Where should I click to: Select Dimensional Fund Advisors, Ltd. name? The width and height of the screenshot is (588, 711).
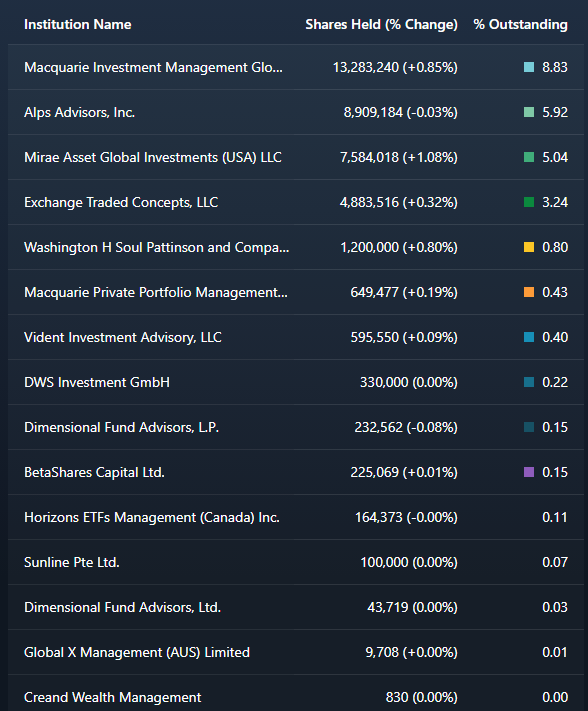pos(122,607)
